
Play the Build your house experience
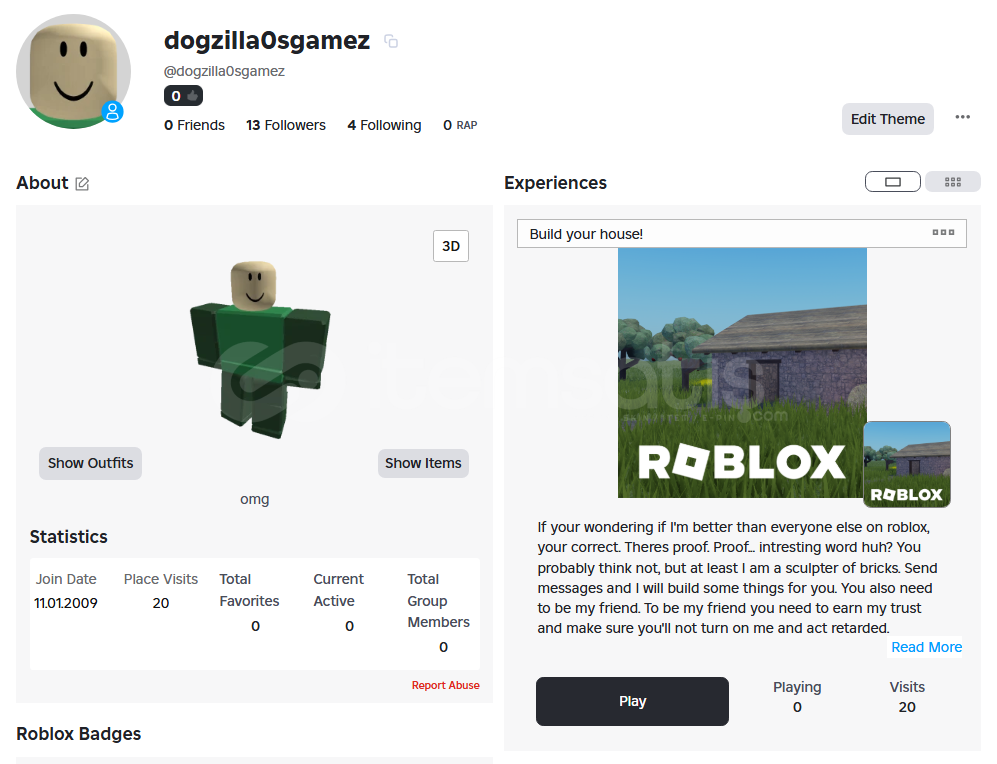632,701
